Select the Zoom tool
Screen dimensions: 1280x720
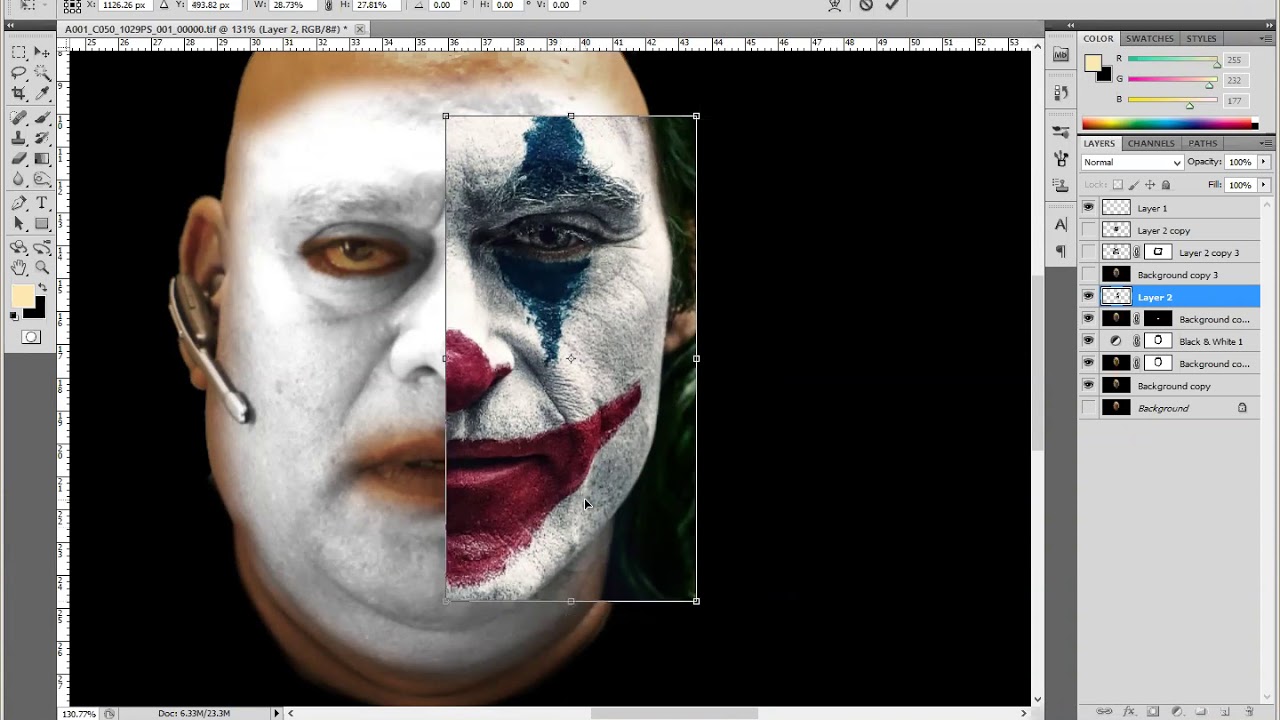coord(42,267)
